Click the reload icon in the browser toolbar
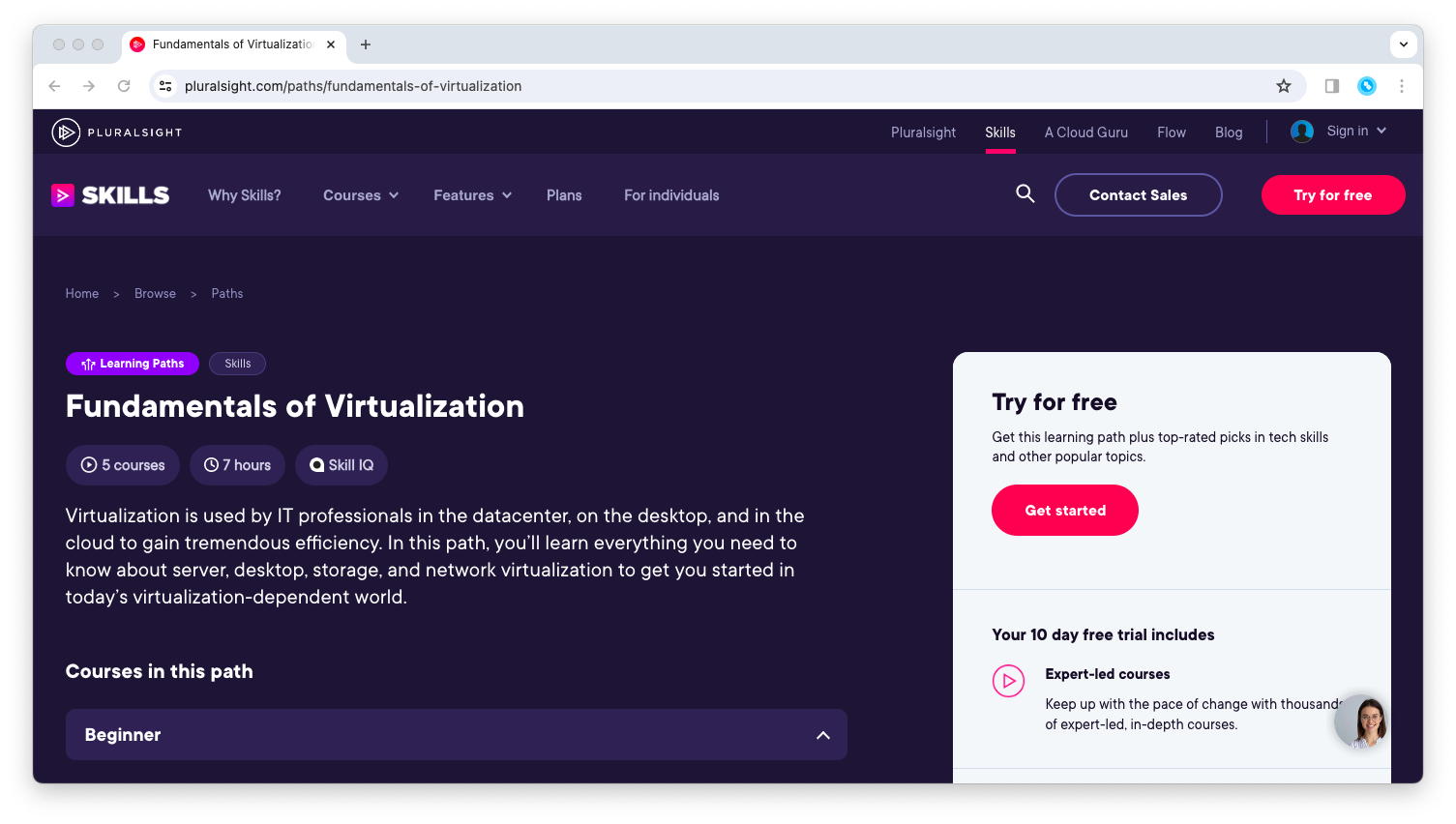 pos(124,85)
